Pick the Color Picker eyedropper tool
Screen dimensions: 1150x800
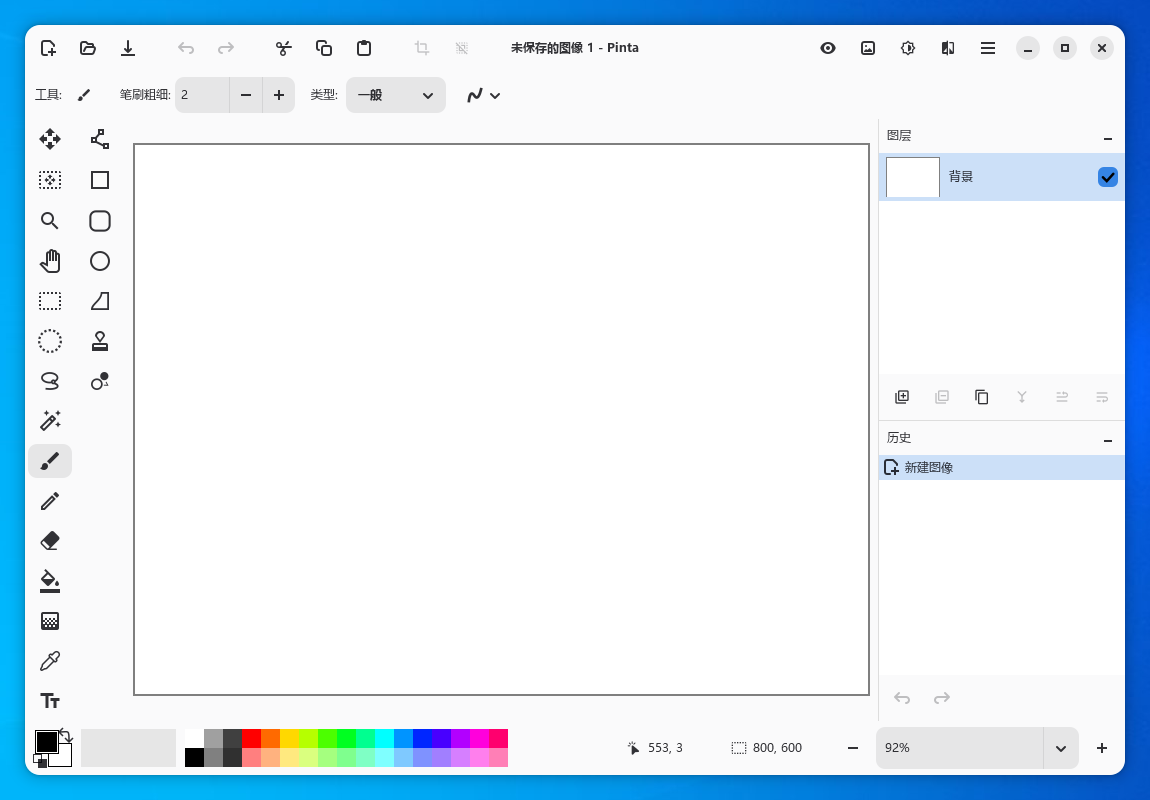coord(50,661)
